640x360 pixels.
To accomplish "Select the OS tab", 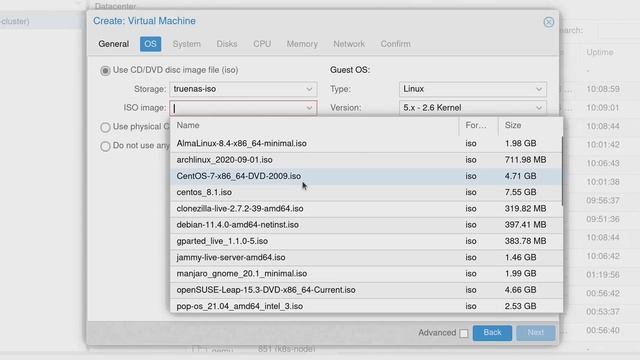I will (x=150, y=44).
